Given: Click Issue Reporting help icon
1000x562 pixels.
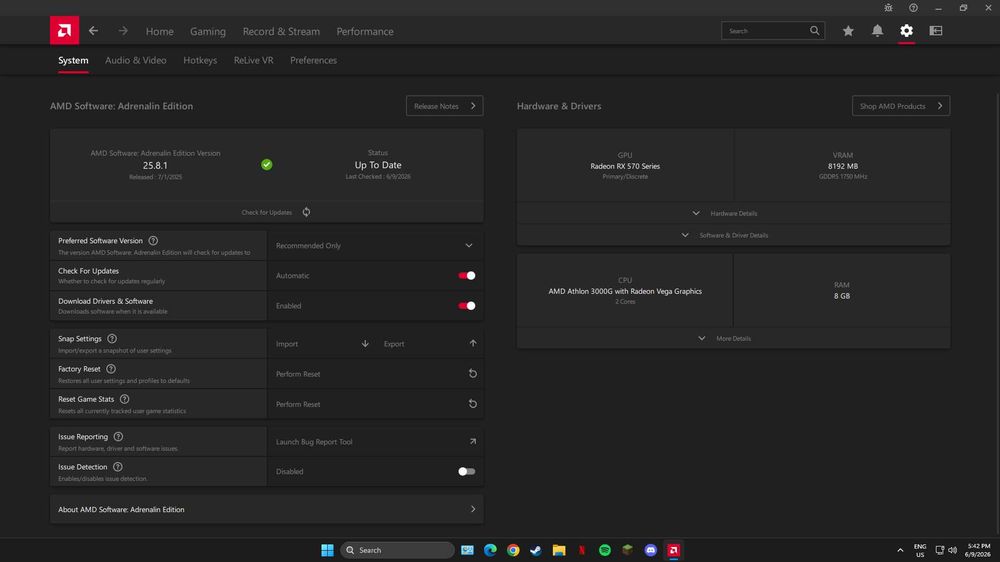Looking at the screenshot, I should [x=118, y=436].
